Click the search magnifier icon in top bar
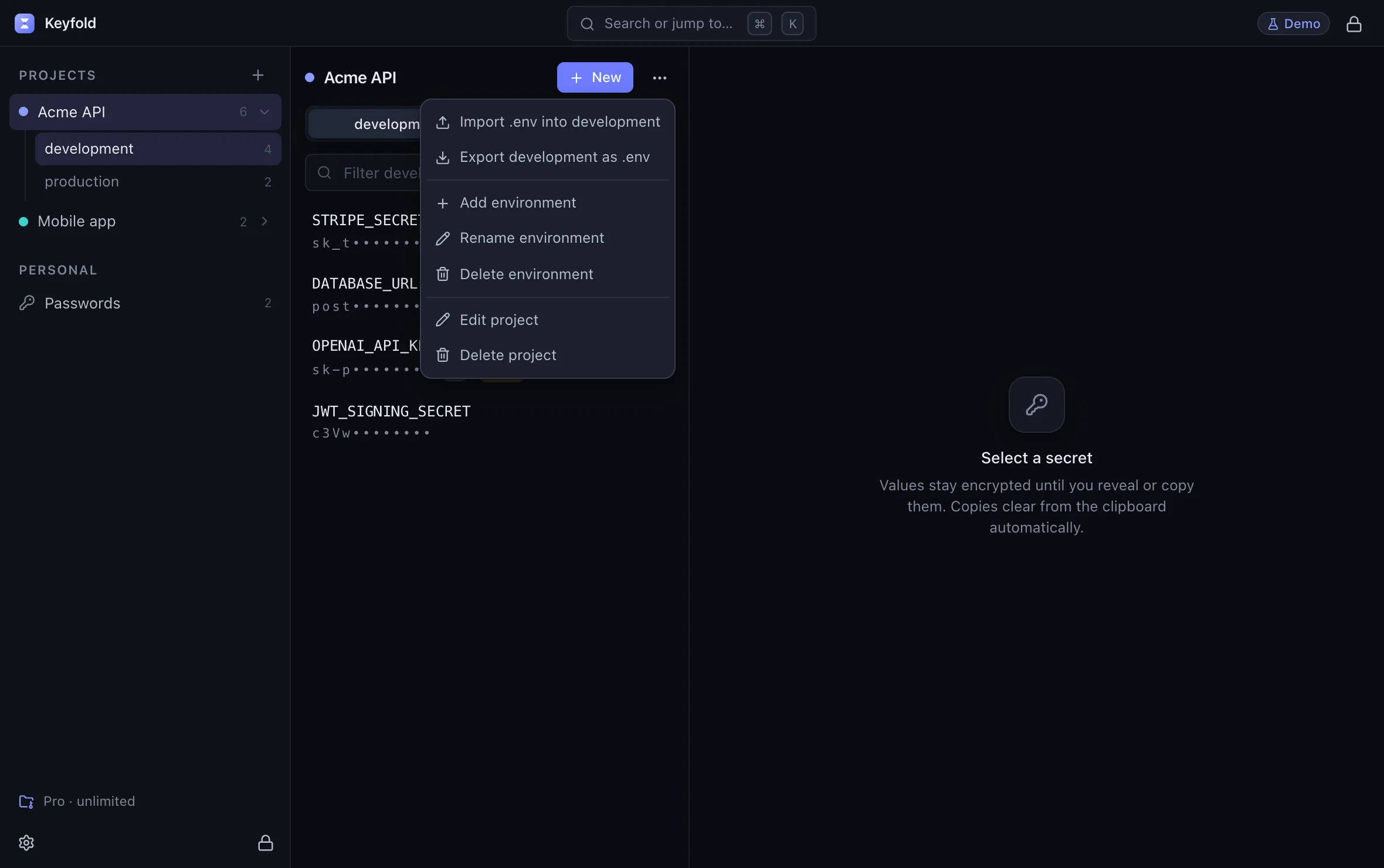This screenshot has height=868, width=1384. tap(587, 23)
